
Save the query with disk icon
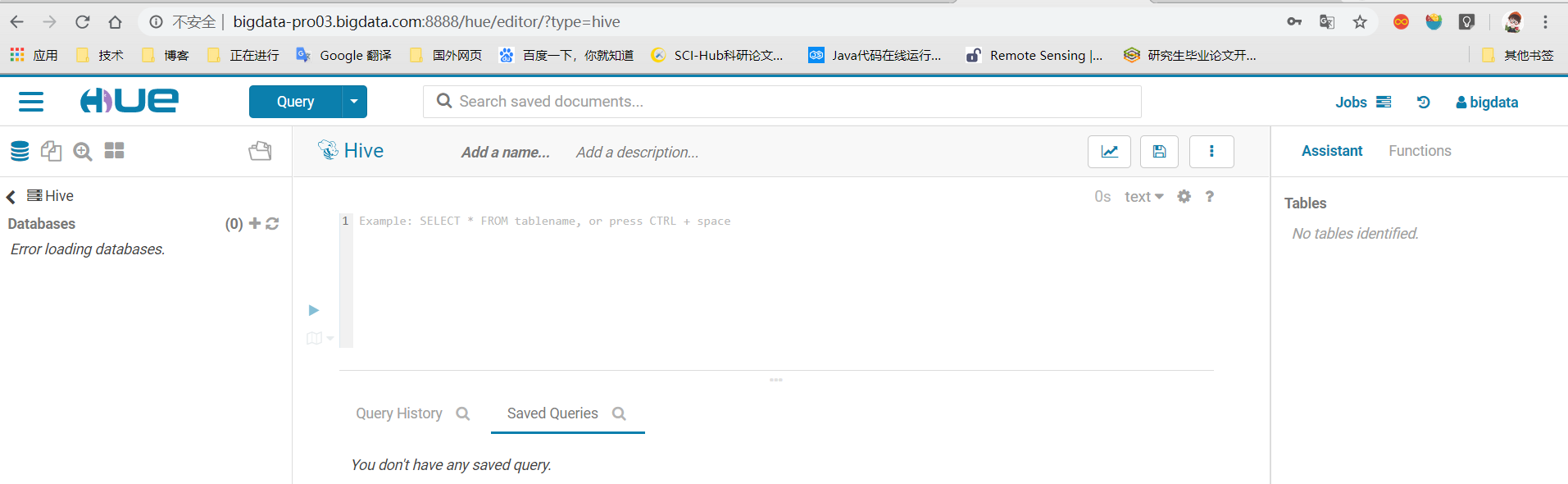[x=1159, y=152]
